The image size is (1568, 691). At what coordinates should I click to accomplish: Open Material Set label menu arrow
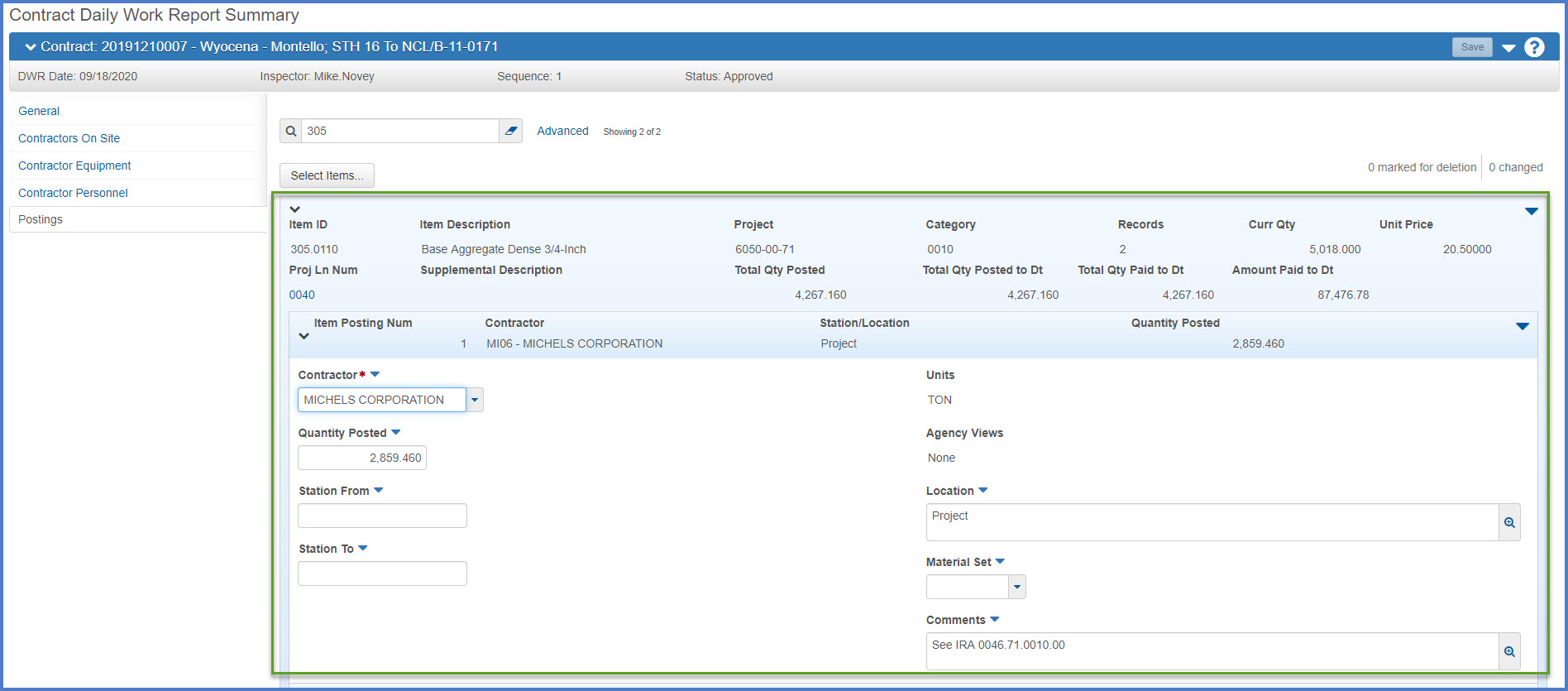[1001, 562]
